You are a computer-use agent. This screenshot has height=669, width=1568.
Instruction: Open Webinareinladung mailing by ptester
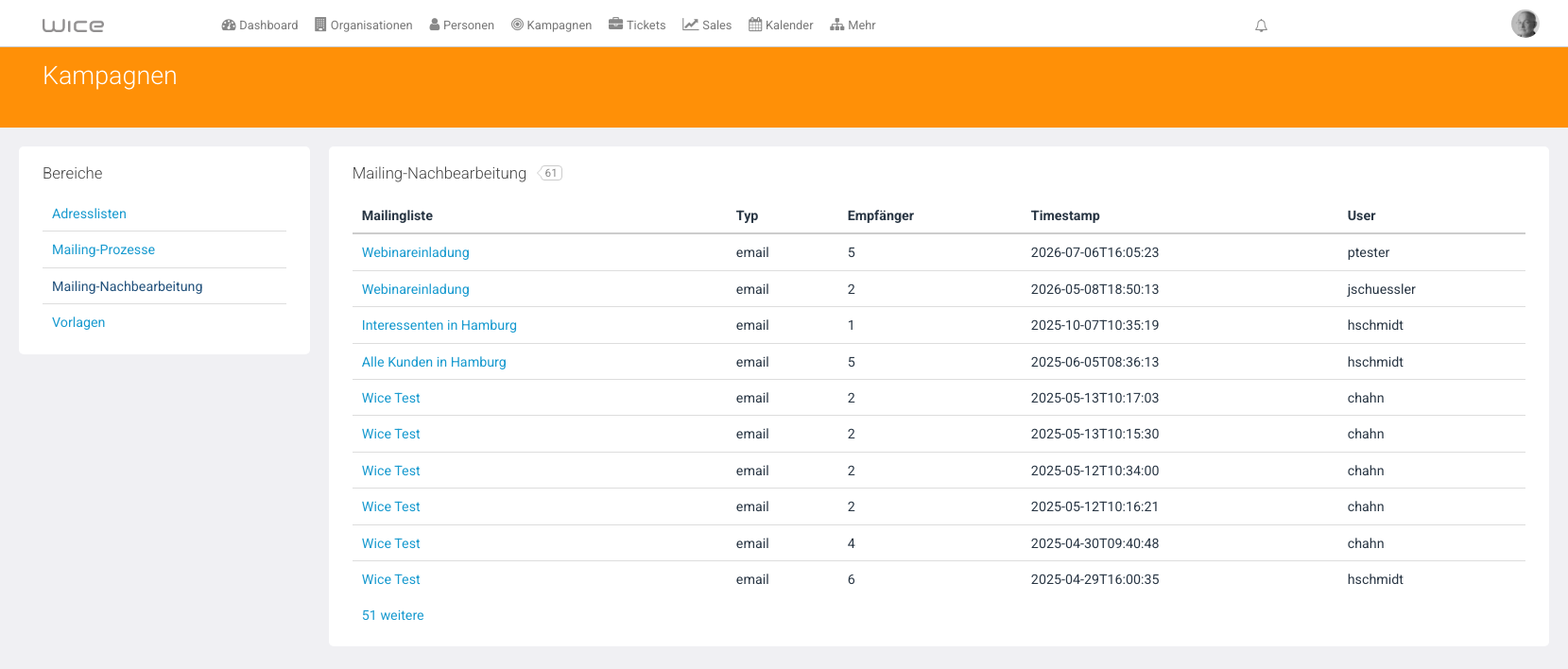tap(415, 252)
